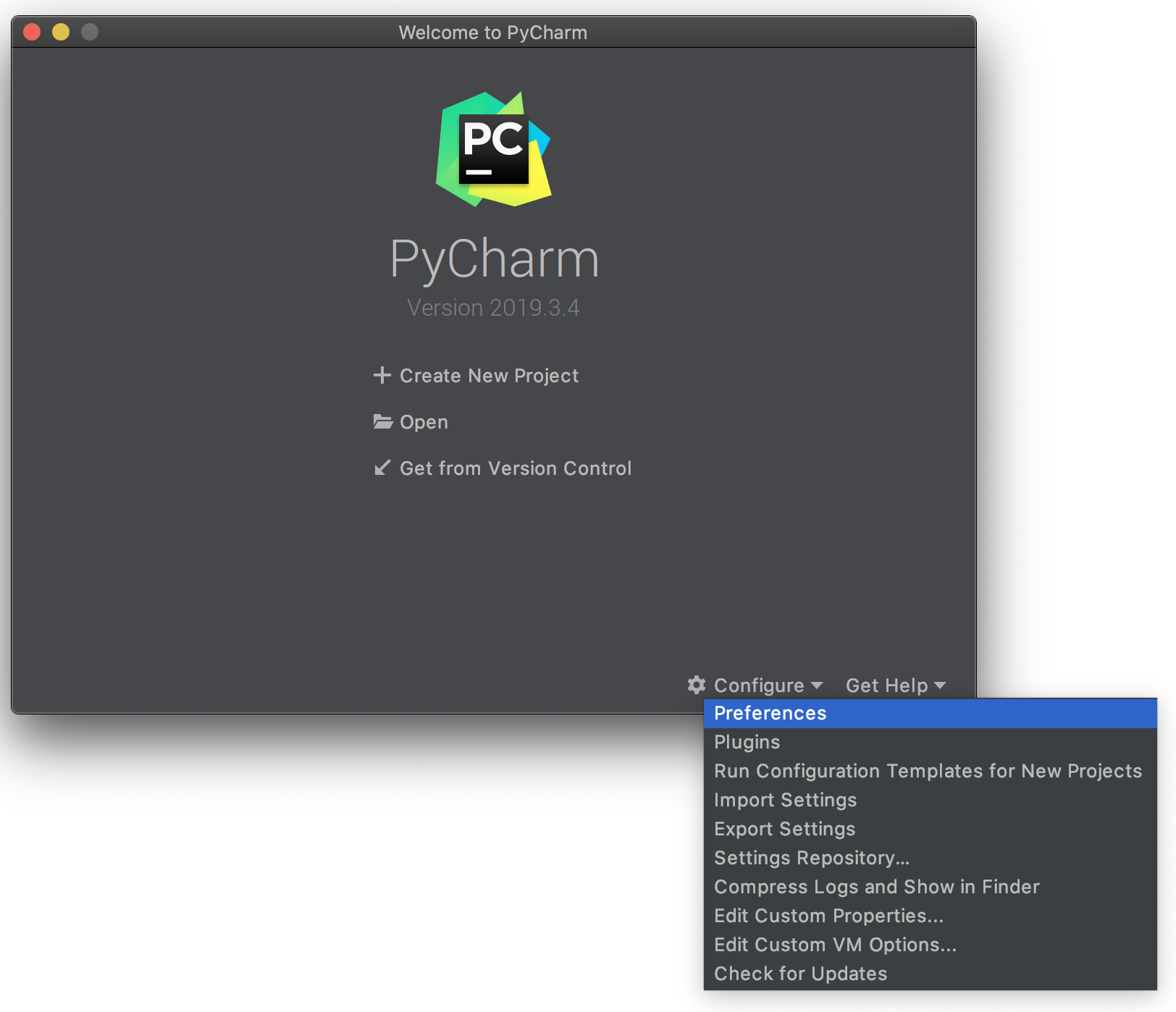This screenshot has height=1012, width=1176.
Task: Select Check for Updates
Action: click(800, 973)
